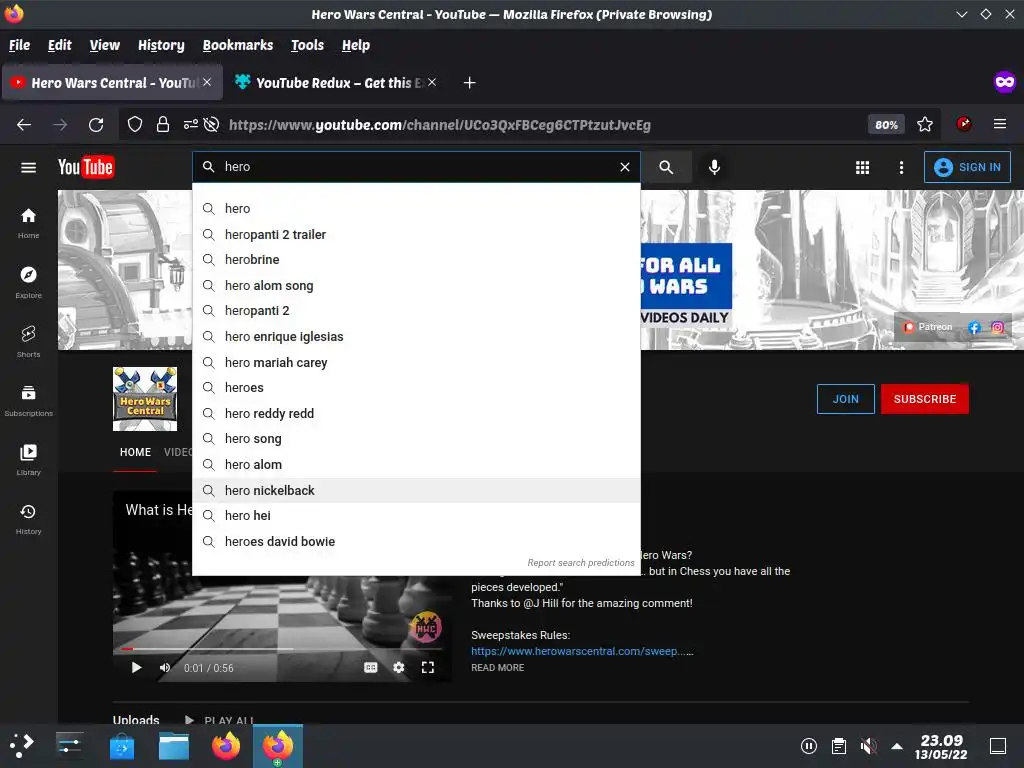Subscribe to Hero Wars Central
The width and height of the screenshot is (1024, 768).
coord(925,399)
